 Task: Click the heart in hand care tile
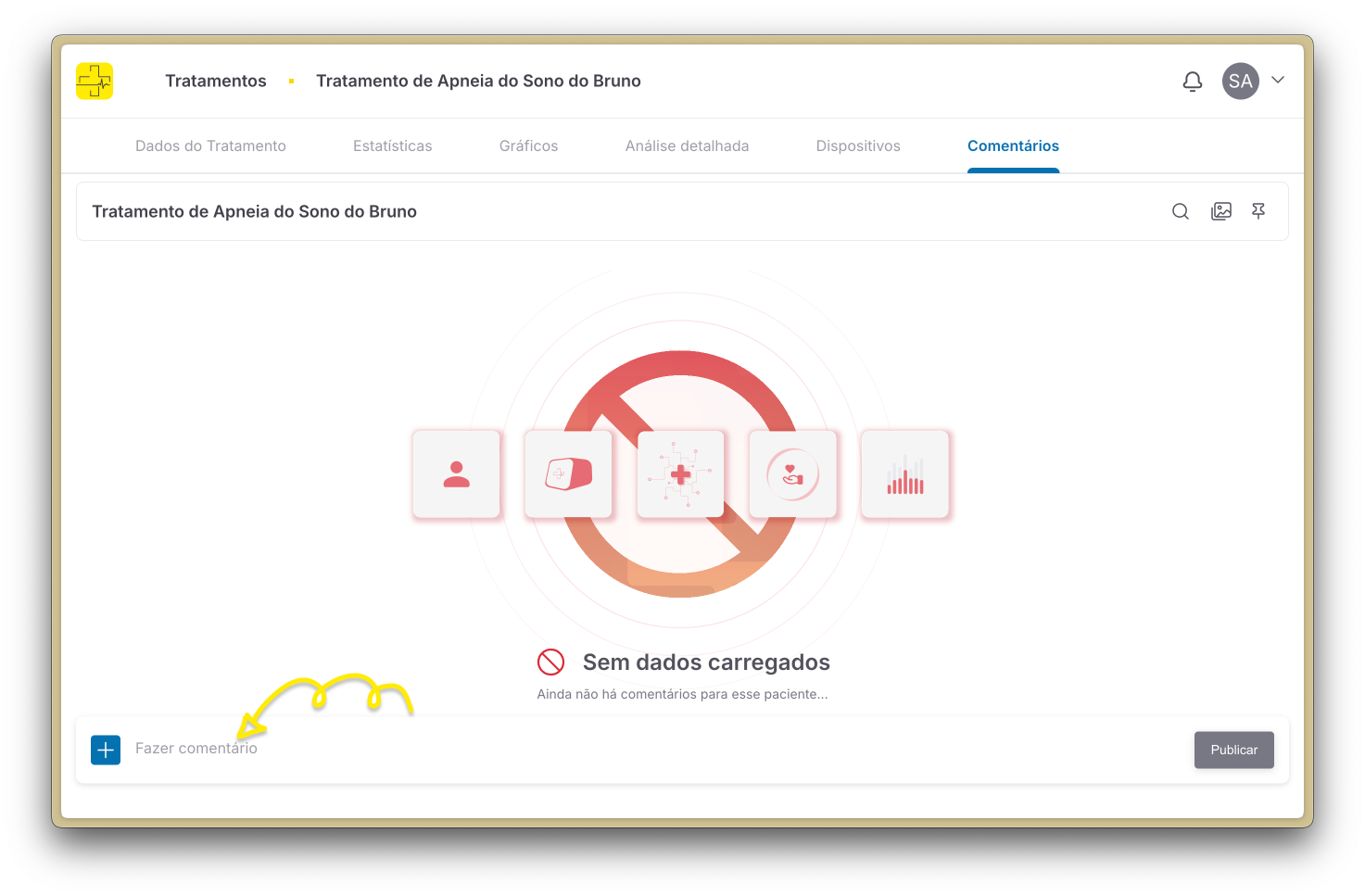tap(792, 474)
